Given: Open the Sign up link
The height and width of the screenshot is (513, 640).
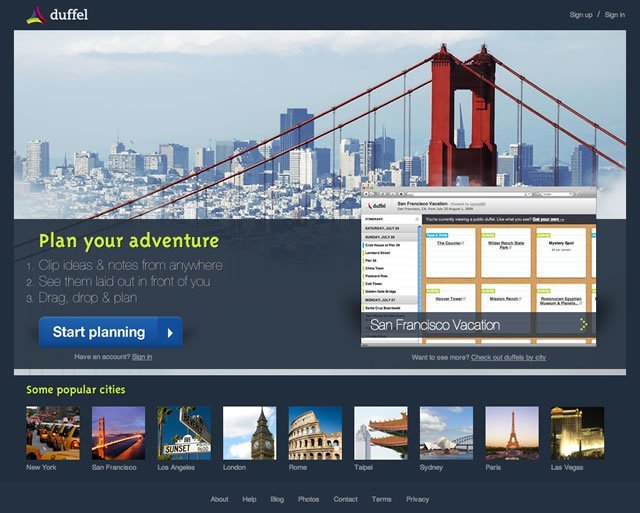Looking at the screenshot, I should pyautogui.click(x=581, y=15).
